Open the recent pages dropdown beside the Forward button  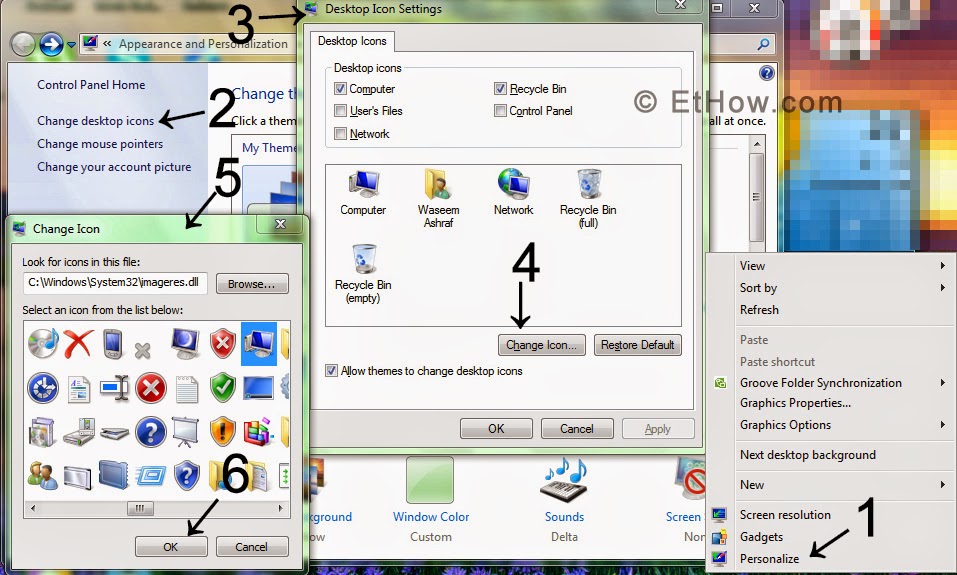point(71,45)
